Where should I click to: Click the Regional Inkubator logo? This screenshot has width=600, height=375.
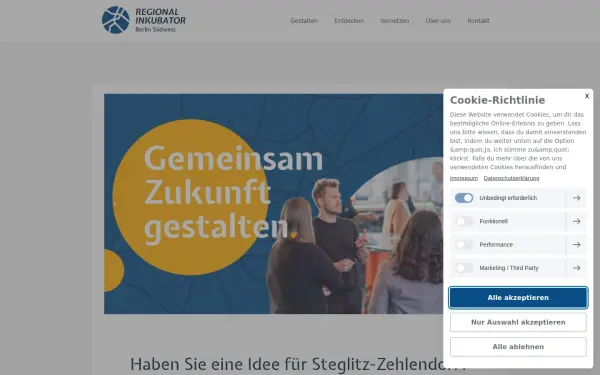tap(143, 20)
